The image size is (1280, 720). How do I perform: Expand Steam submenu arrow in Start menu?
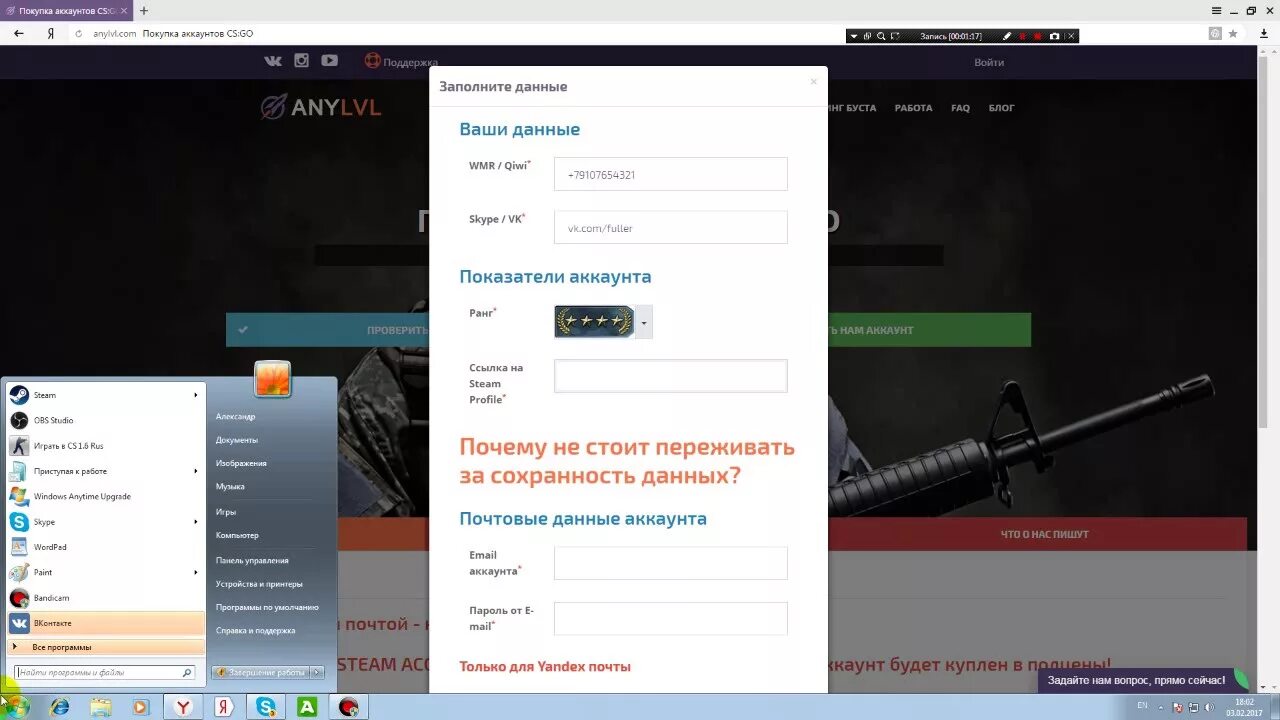pos(196,395)
